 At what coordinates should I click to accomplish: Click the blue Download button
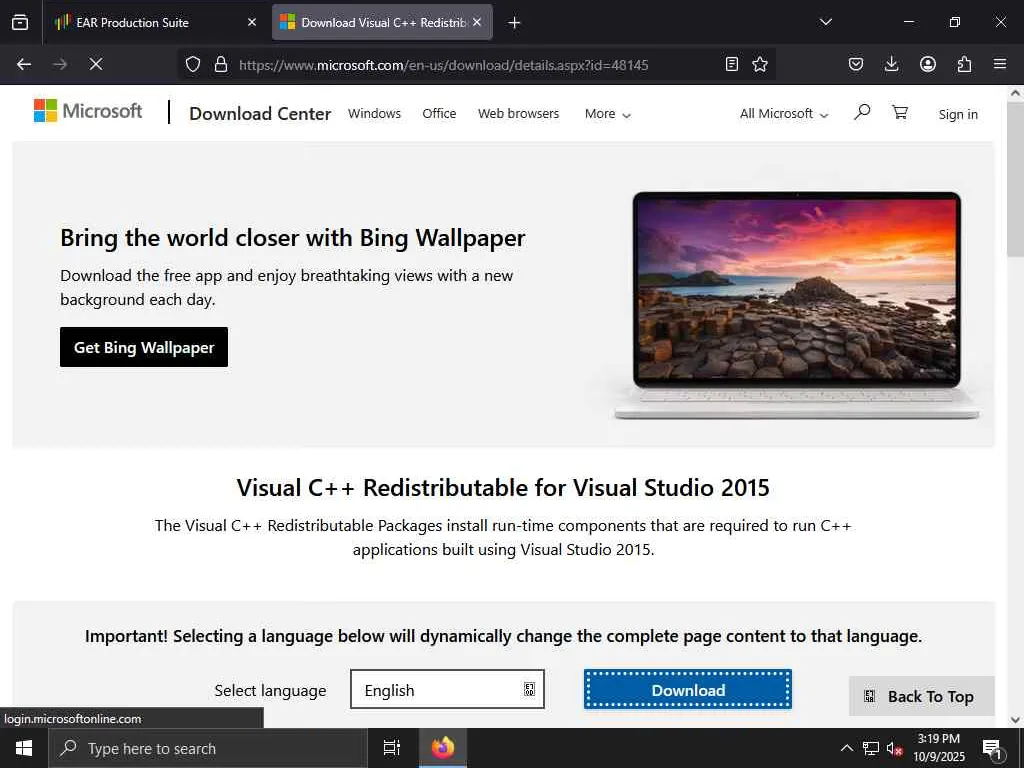coord(688,690)
